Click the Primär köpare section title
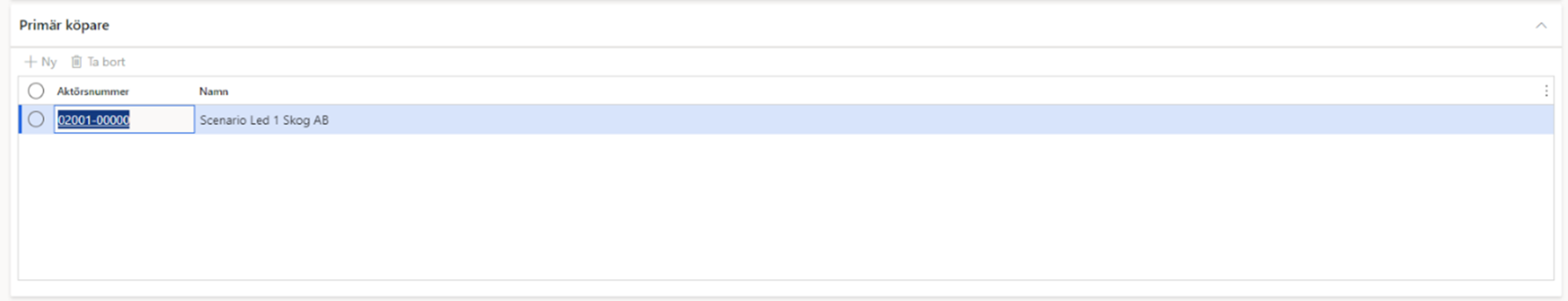 (64, 25)
